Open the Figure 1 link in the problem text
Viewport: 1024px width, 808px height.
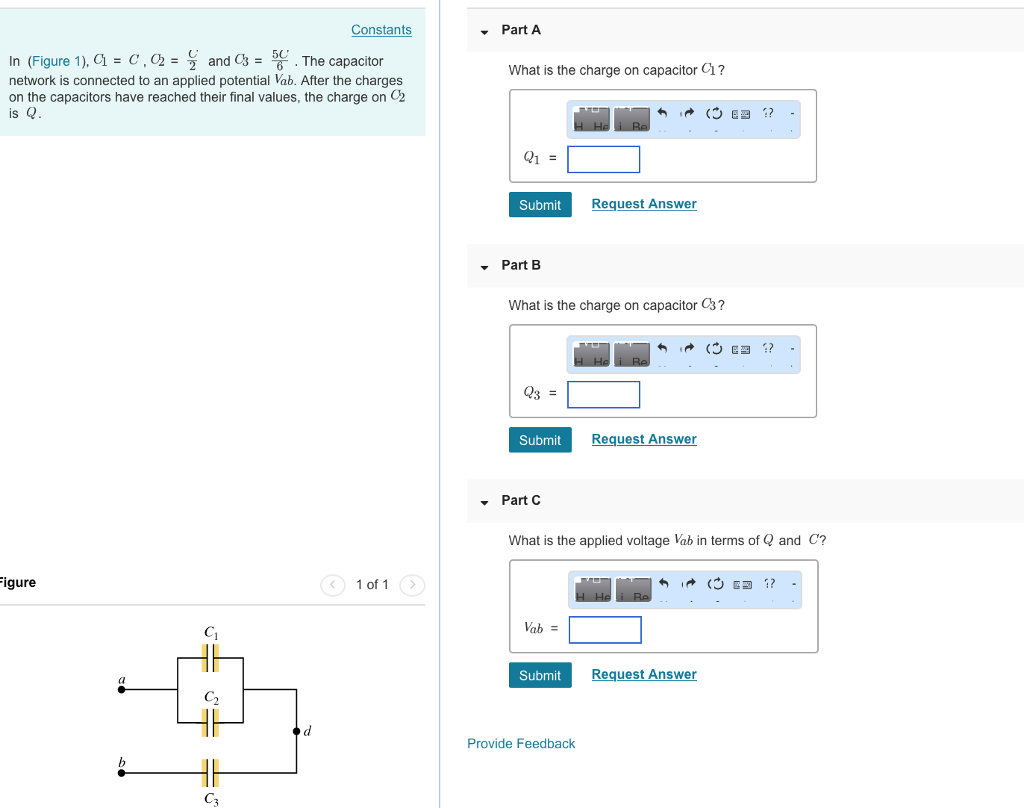(x=57, y=61)
